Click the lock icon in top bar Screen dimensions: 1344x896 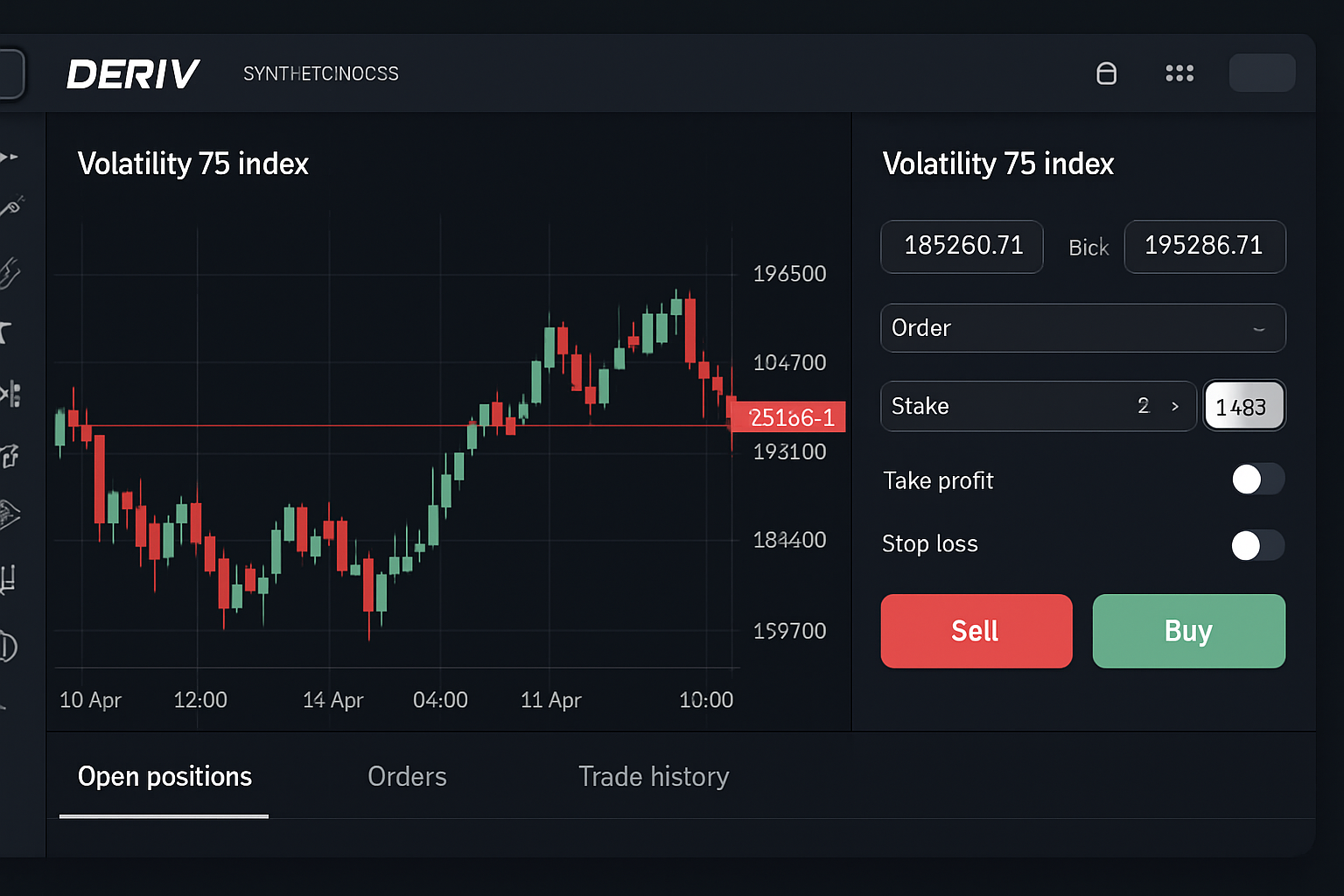point(1106,73)
